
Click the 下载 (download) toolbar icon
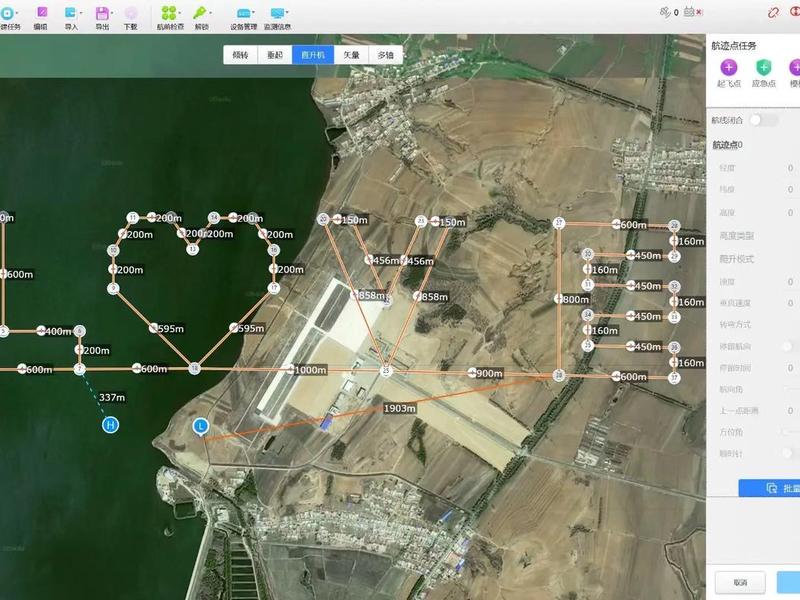tap(131, 12)
